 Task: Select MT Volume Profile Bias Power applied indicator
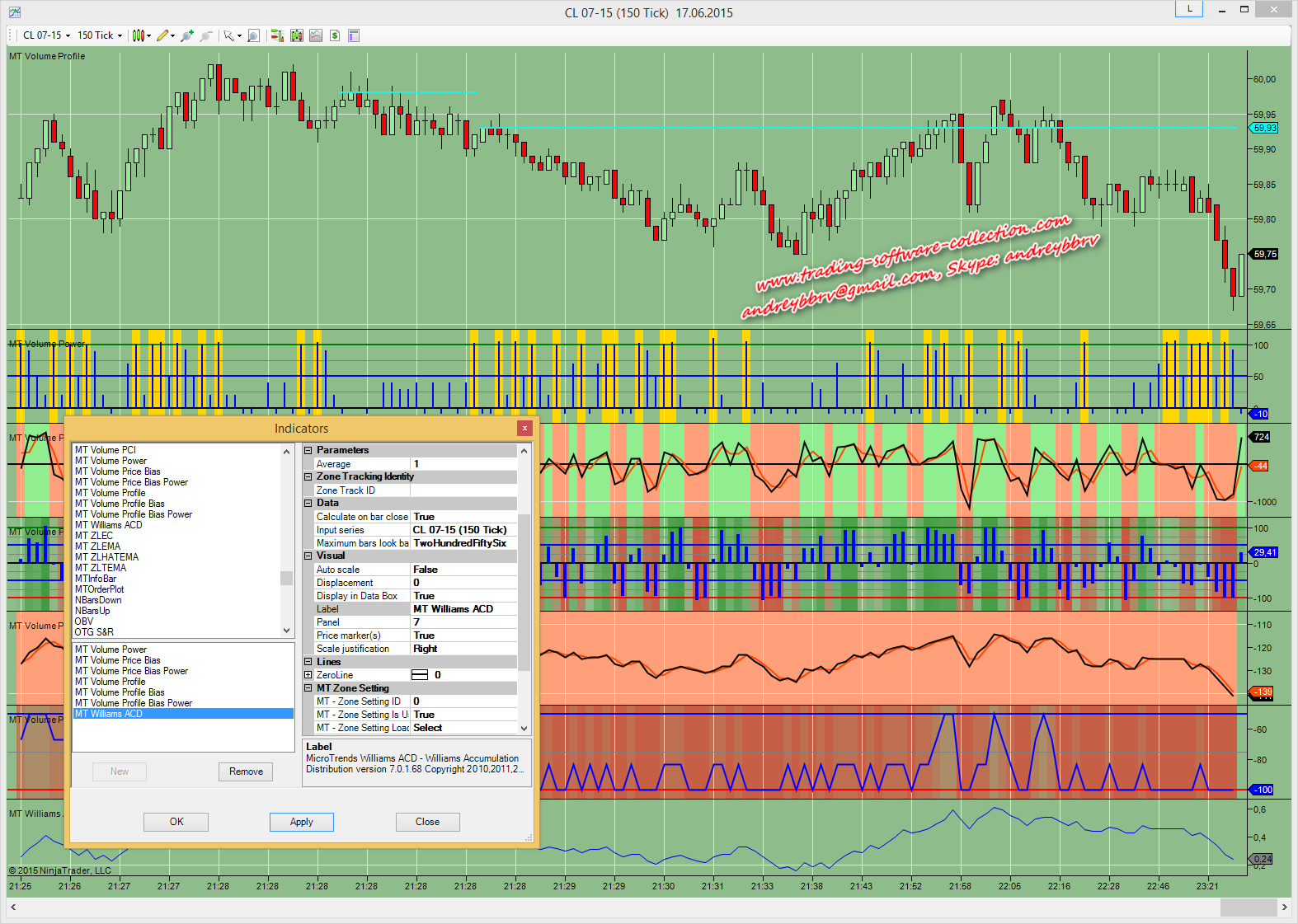click(134, 703)
